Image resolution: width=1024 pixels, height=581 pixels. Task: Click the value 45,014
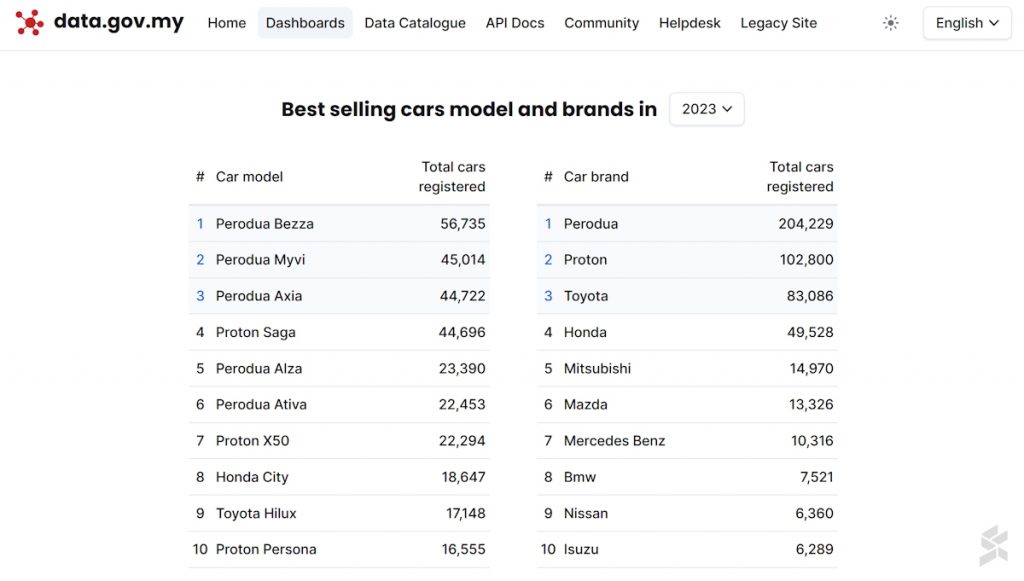(462, 260)
